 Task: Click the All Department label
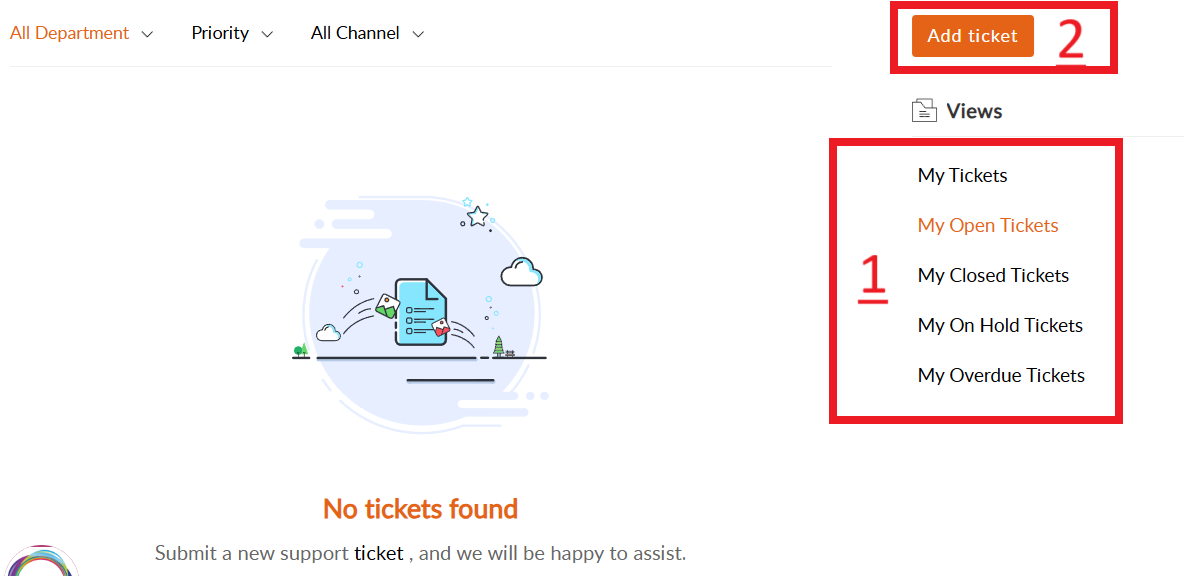click(x=69, y=33)
